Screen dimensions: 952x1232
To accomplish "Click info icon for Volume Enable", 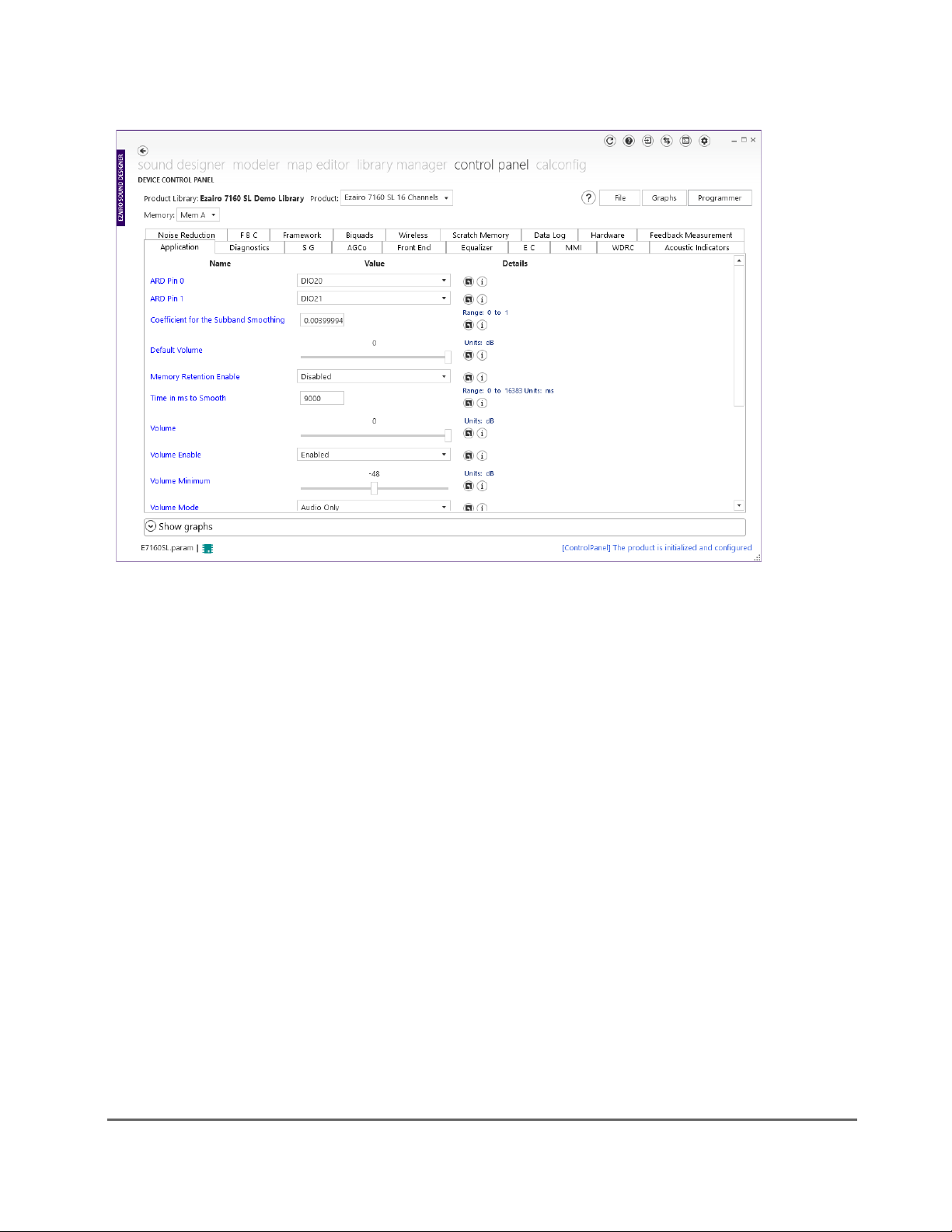I will tap(482, 455).
